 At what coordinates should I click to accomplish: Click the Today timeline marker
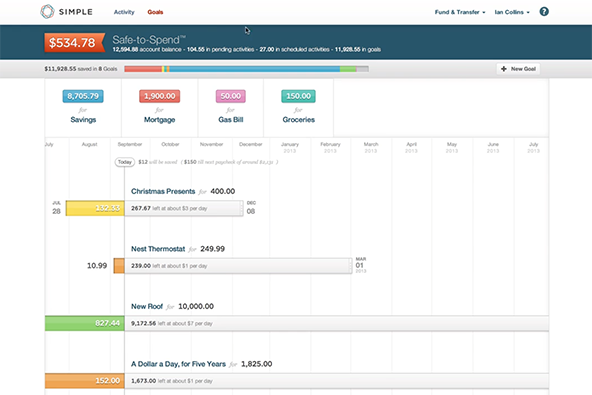(125, 162)
